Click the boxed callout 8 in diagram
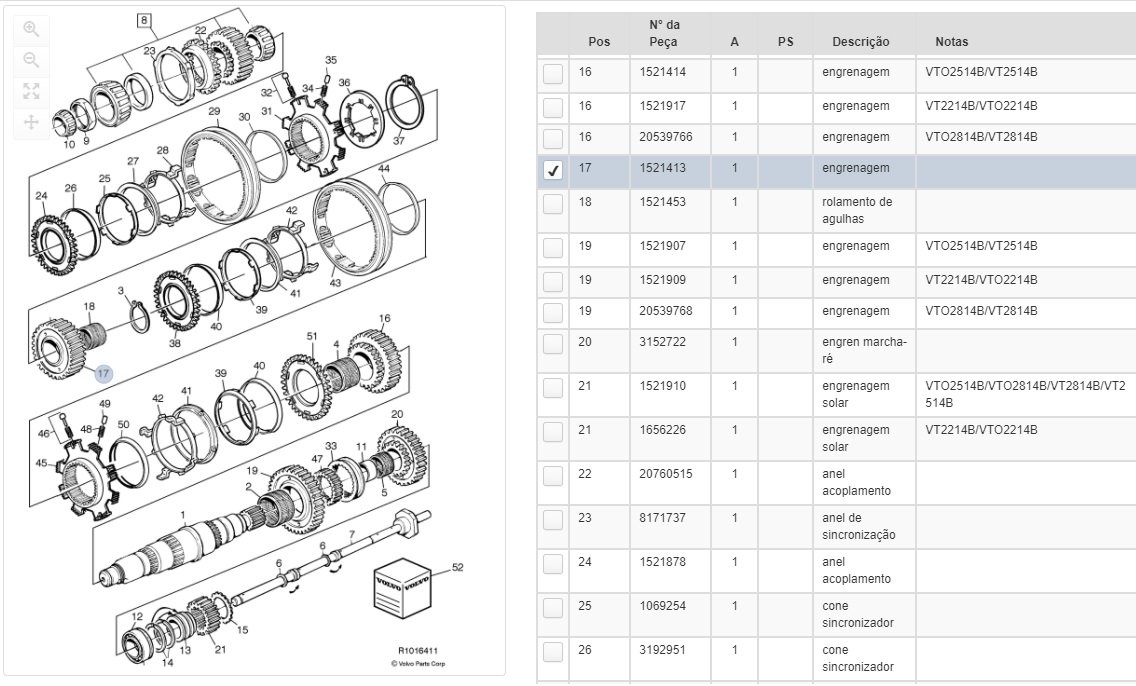Screen dimensions: 1136x686 (144, 20)
